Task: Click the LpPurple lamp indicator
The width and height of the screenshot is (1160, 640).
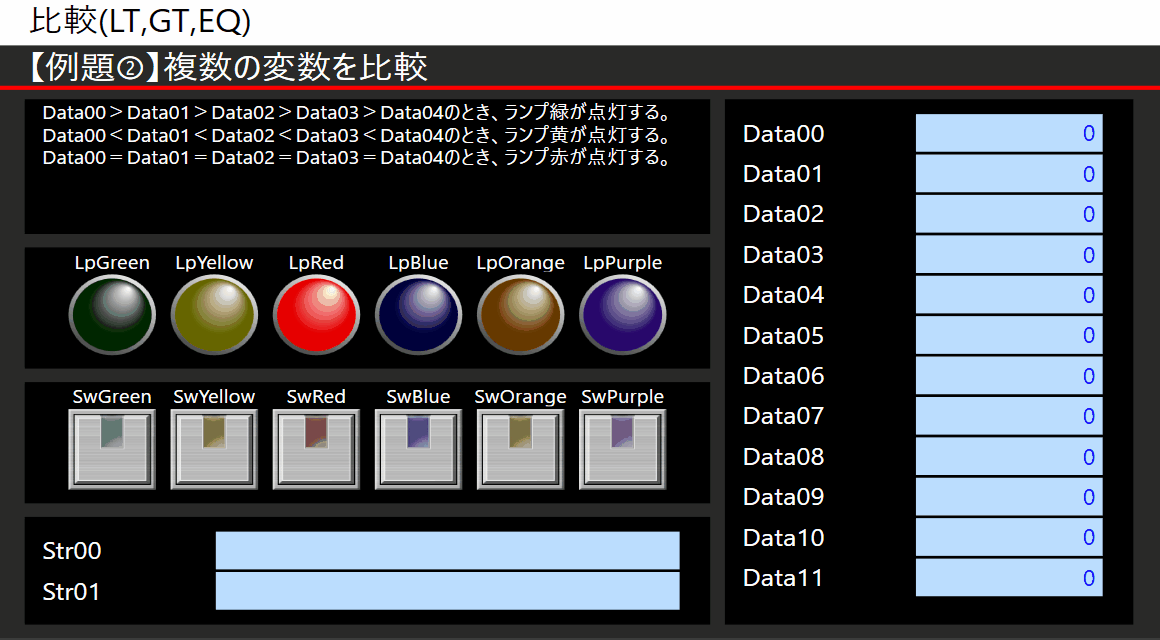Action: [x=622, y=315]
